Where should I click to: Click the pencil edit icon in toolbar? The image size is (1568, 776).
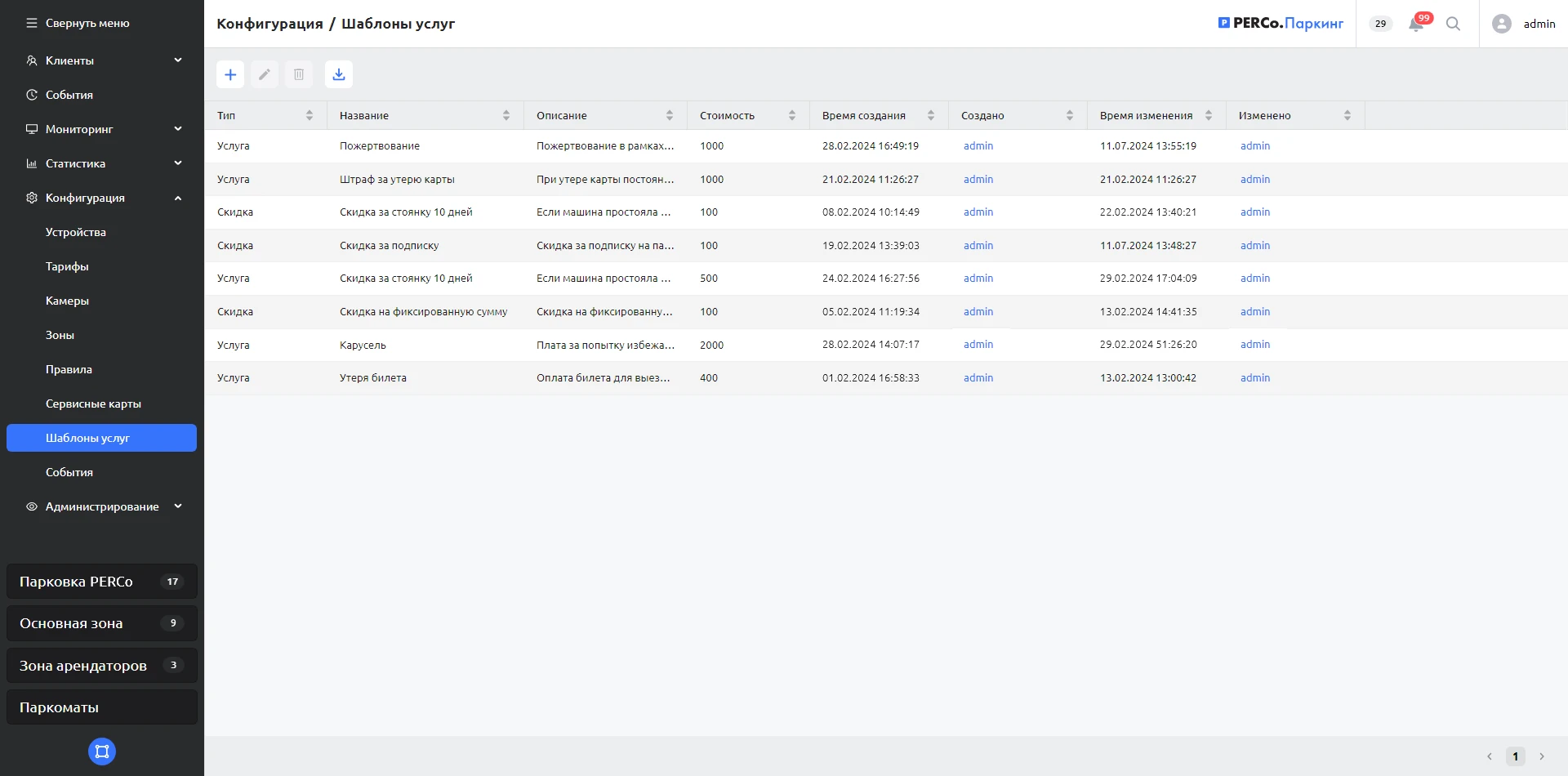(265, 74)
